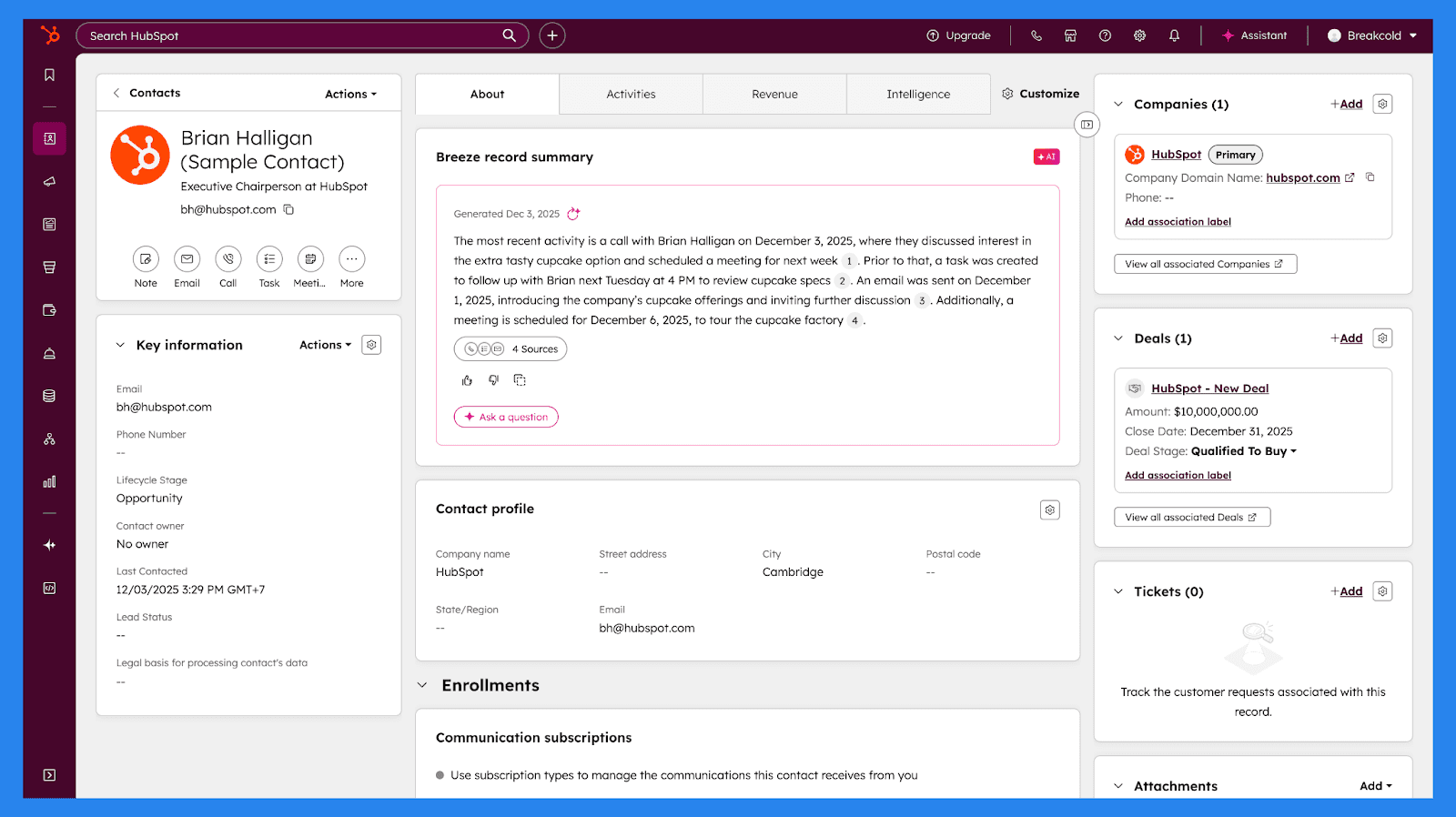Open the contact Actions dropdown
1456x817 pixels.
pyautogui.click(x=350, y=94)
